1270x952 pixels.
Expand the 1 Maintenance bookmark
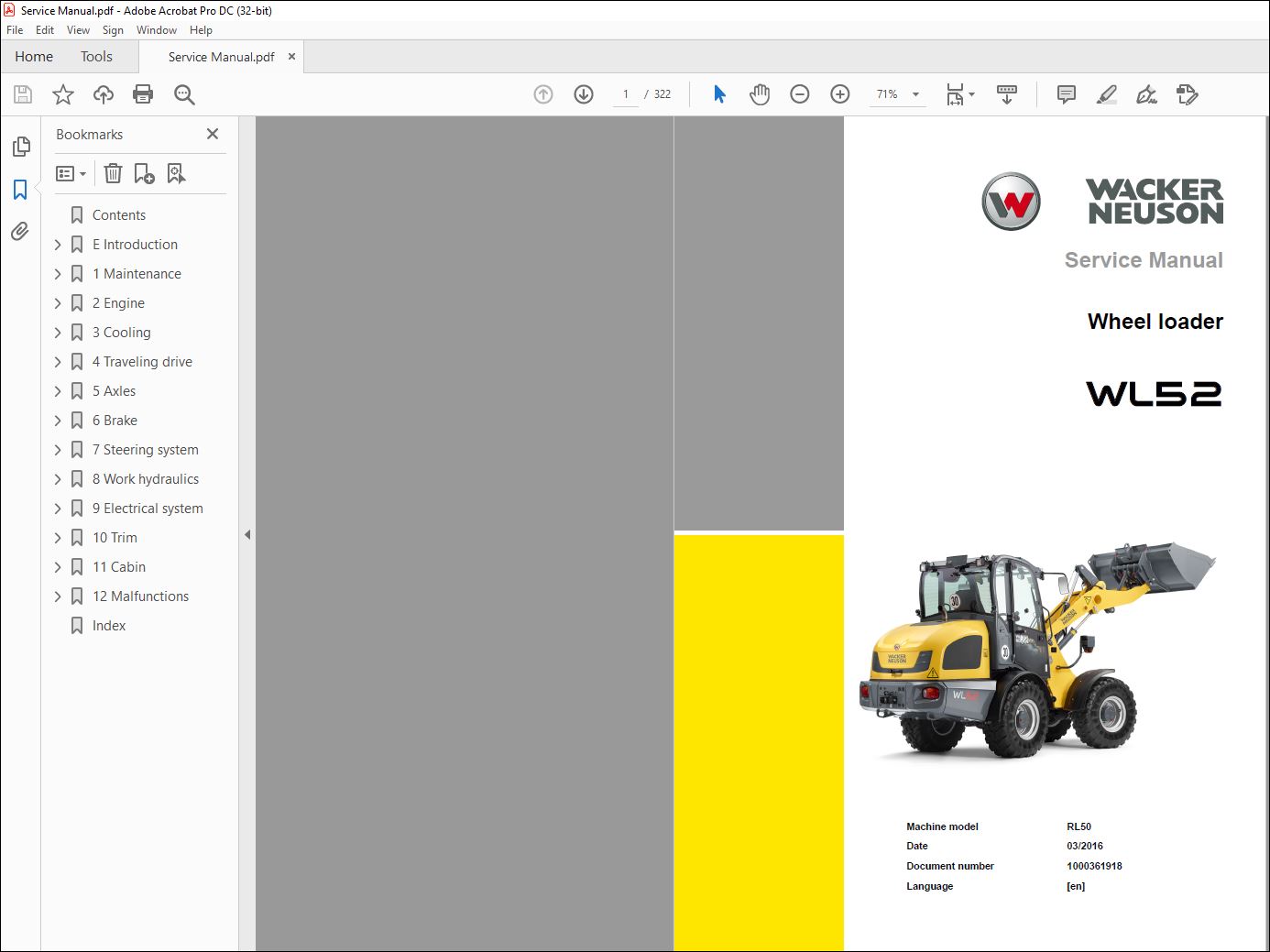coord(58,274)
